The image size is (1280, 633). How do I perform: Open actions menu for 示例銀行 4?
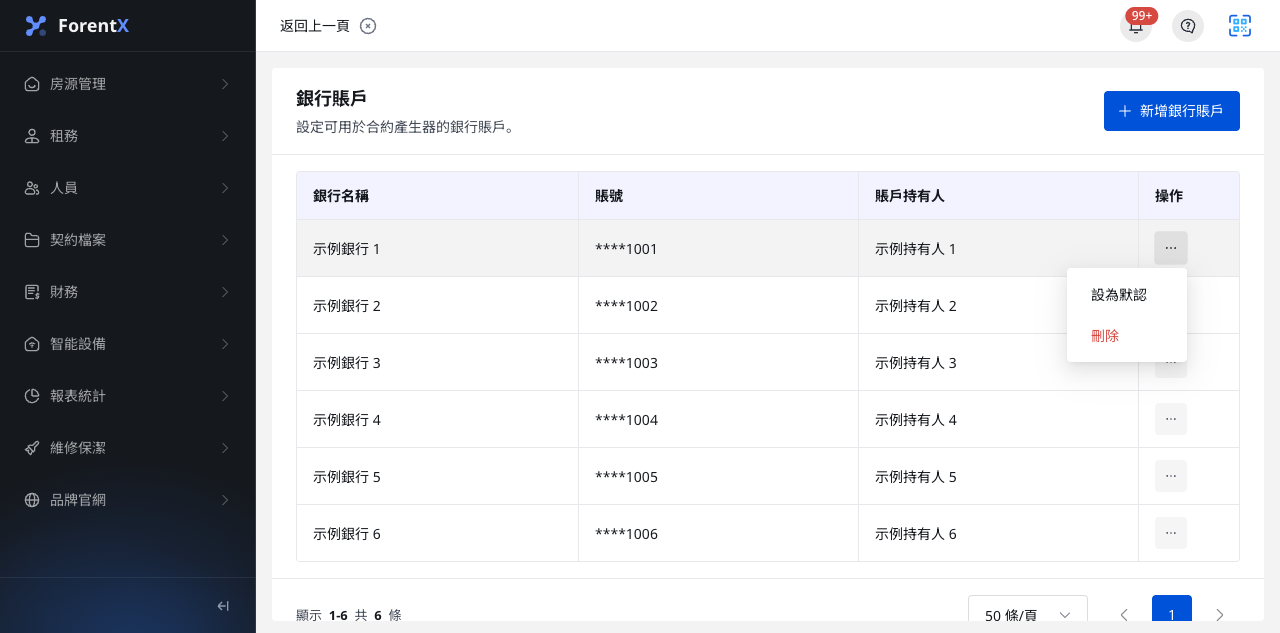[1171, 419]
